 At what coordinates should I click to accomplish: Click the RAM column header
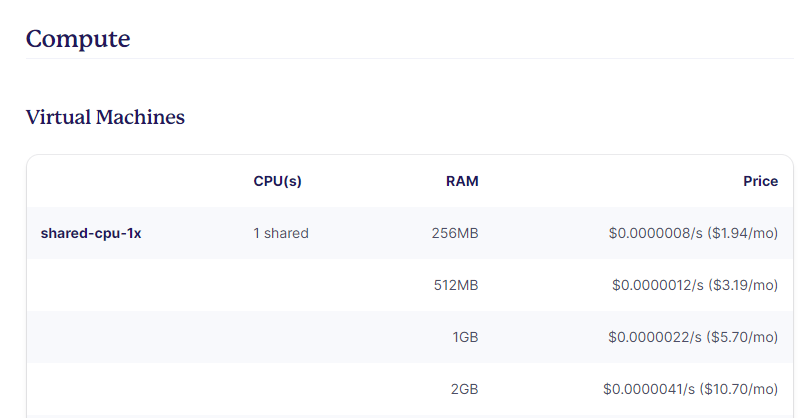tap(462, 181)
